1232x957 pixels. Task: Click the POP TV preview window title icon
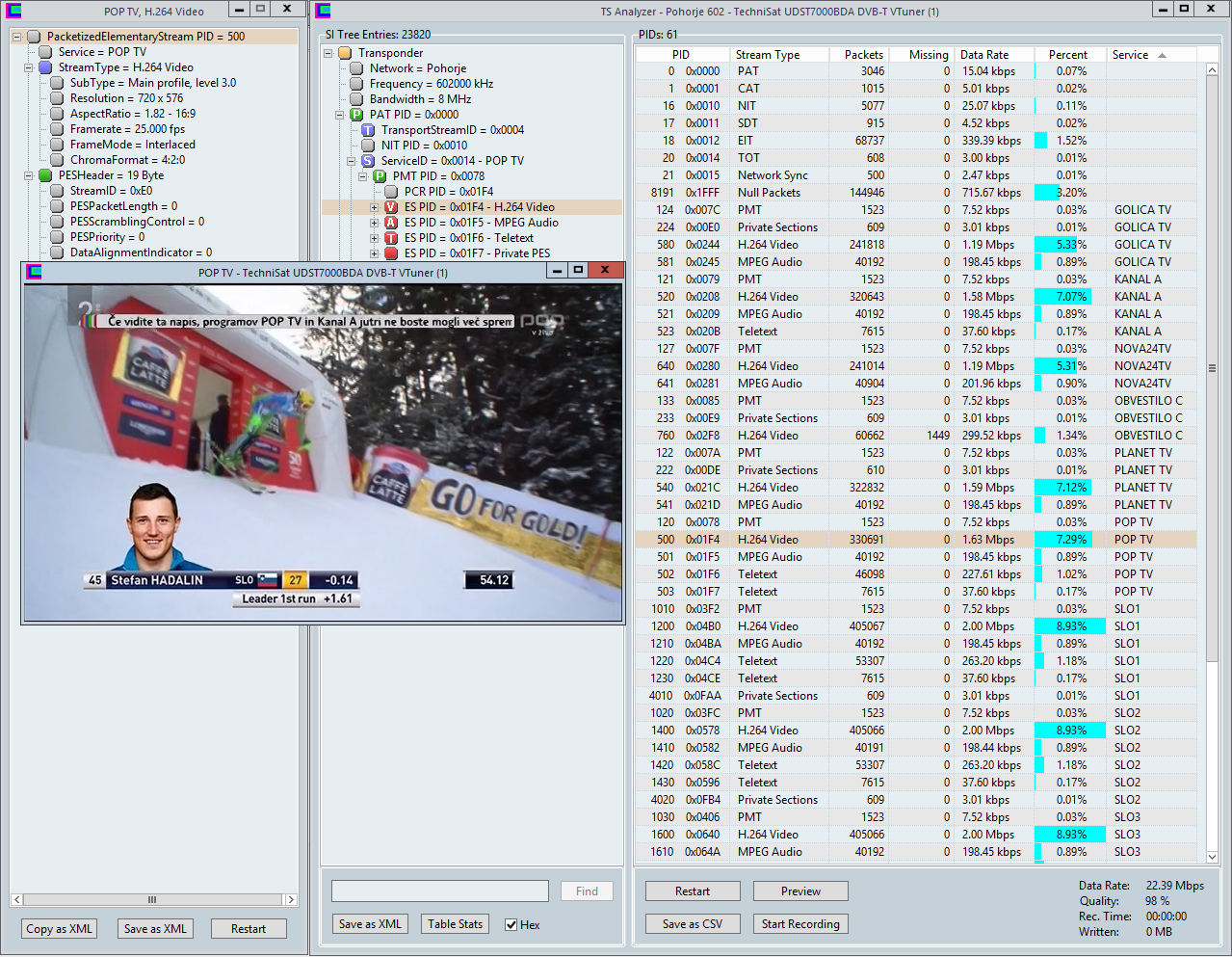pos(35,272)
